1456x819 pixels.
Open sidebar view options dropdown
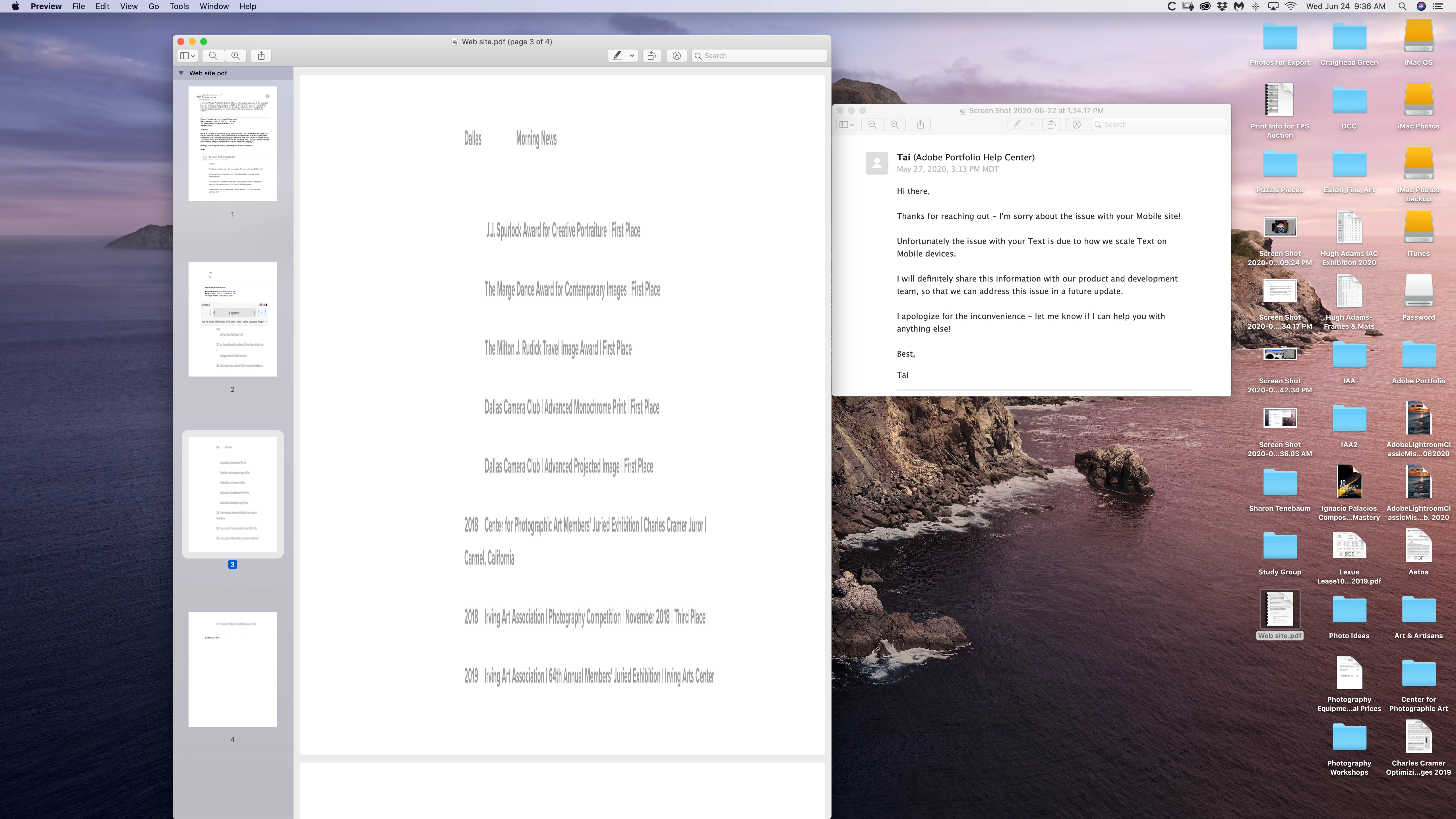(x=188, y=55)
